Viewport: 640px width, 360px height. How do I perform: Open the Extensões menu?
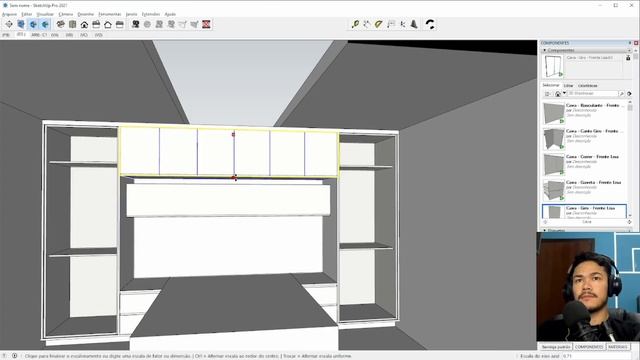[x=151, y=14]
